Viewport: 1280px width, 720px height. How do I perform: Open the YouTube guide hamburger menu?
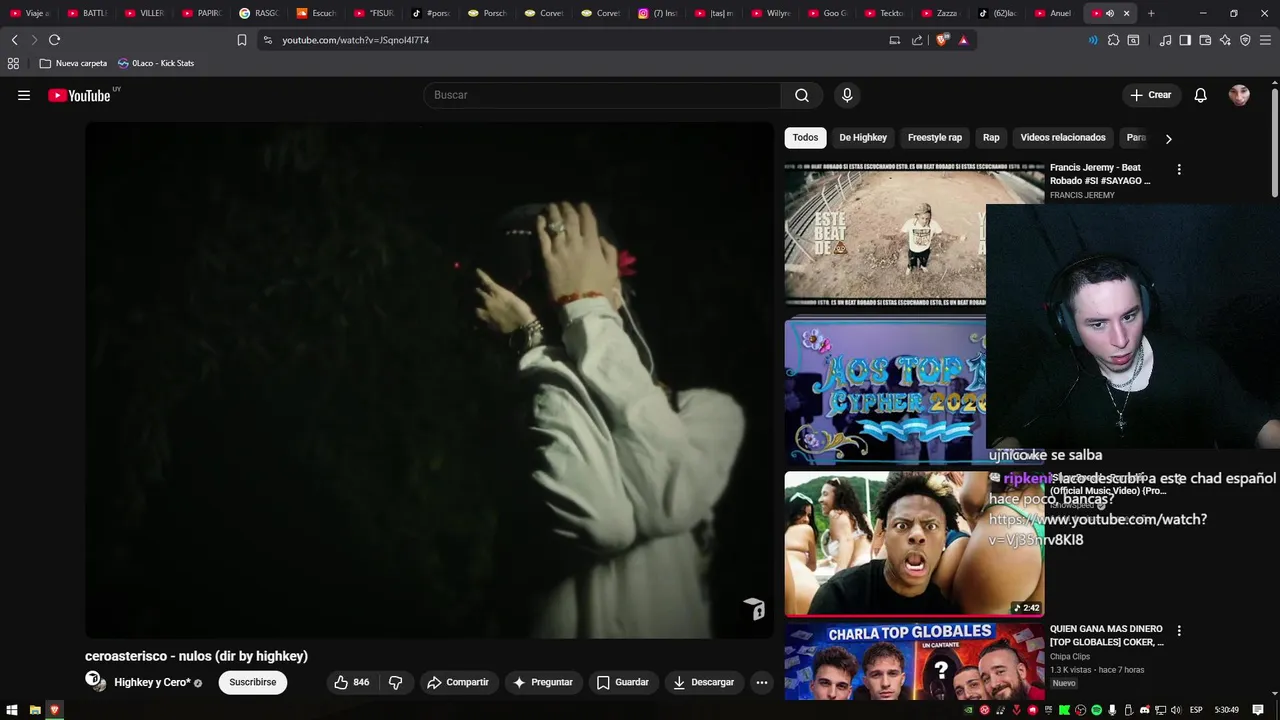coord(24,95)
